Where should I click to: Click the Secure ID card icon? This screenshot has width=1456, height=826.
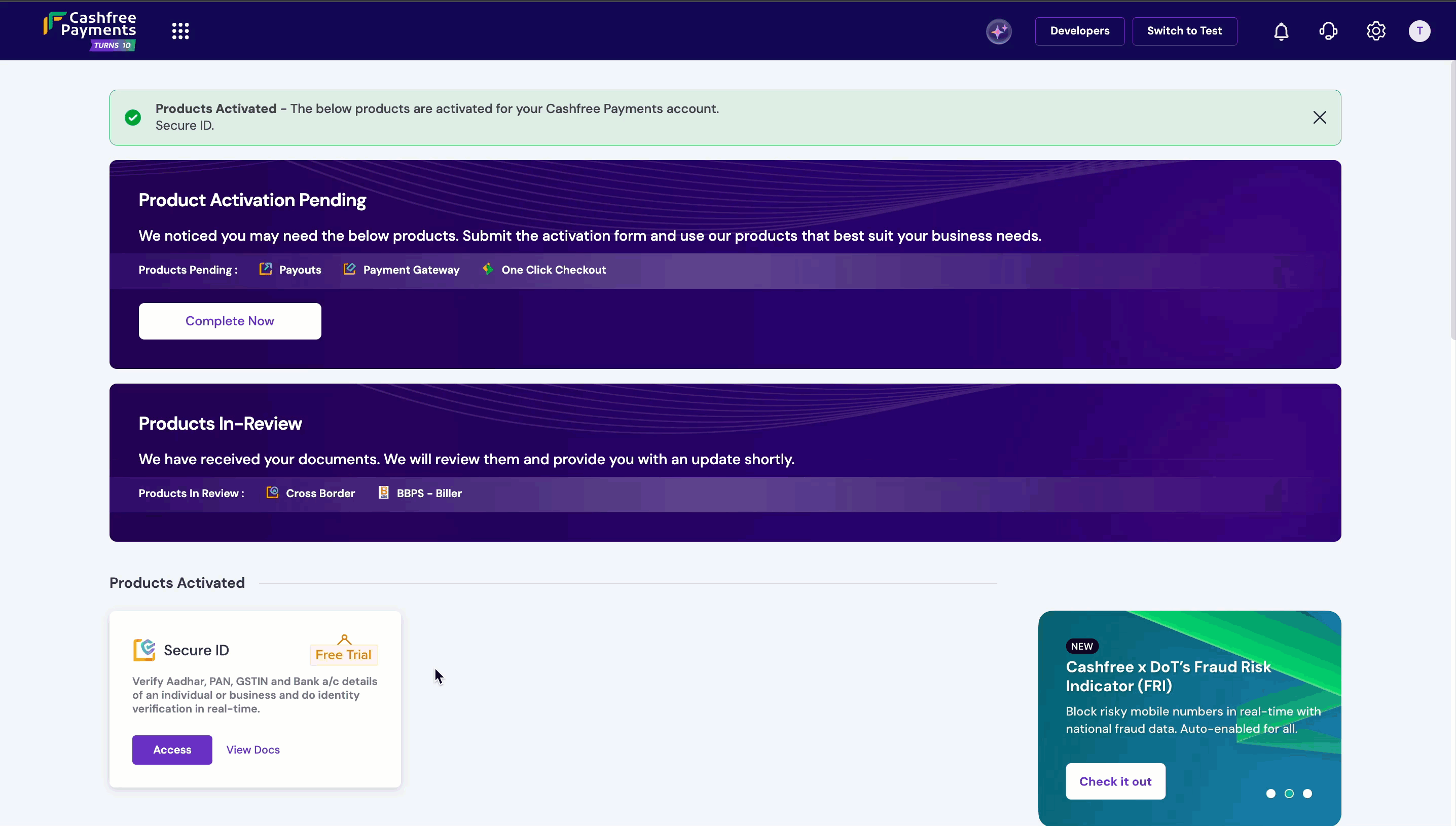pyautogui.click(x=143, y=649)
